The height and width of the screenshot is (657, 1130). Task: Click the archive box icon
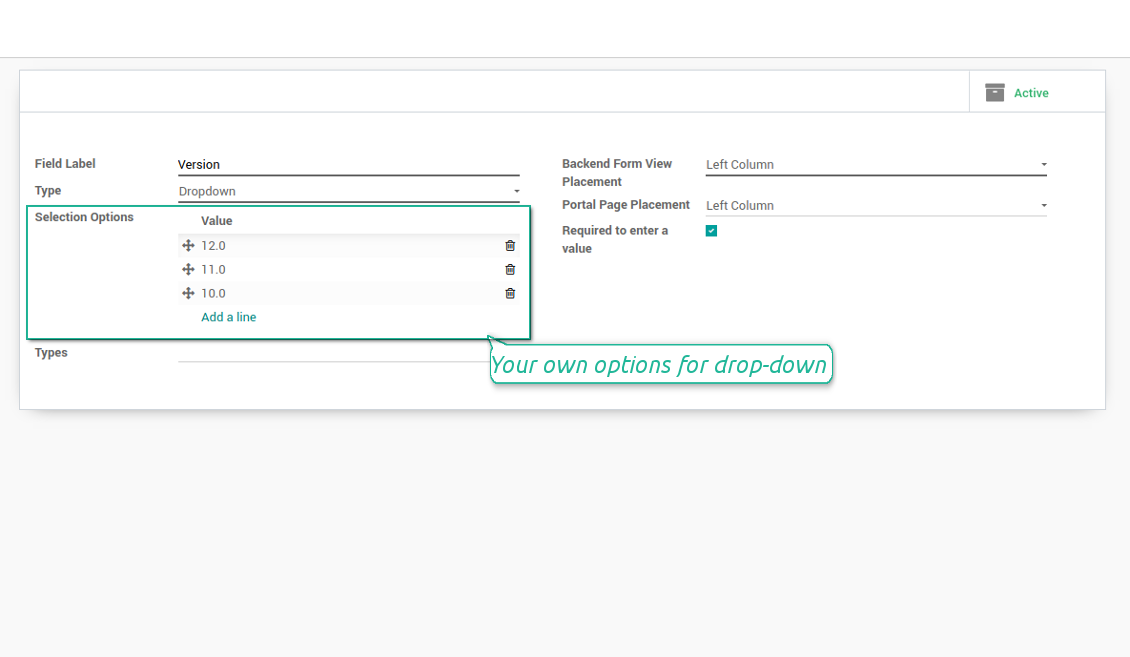994,93
